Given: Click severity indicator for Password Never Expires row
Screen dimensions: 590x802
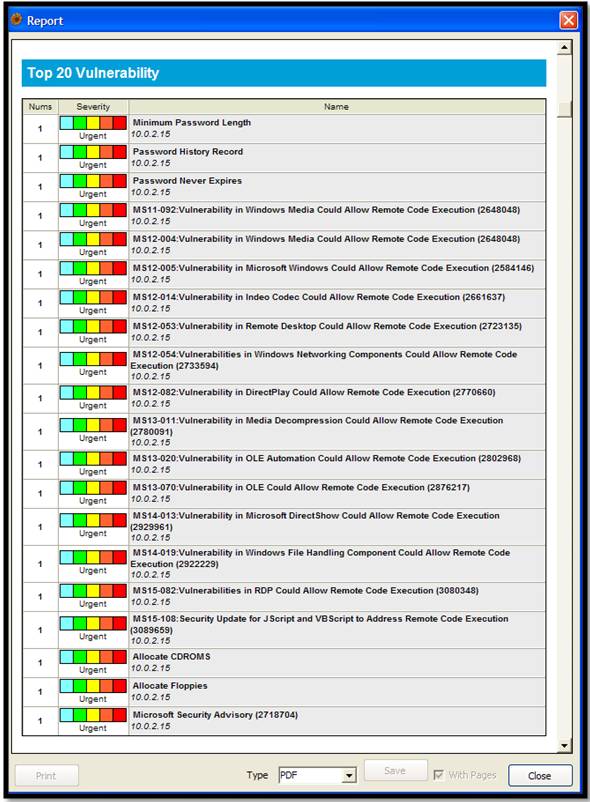Looking at the screenshot, I should [x=93, y=181].
